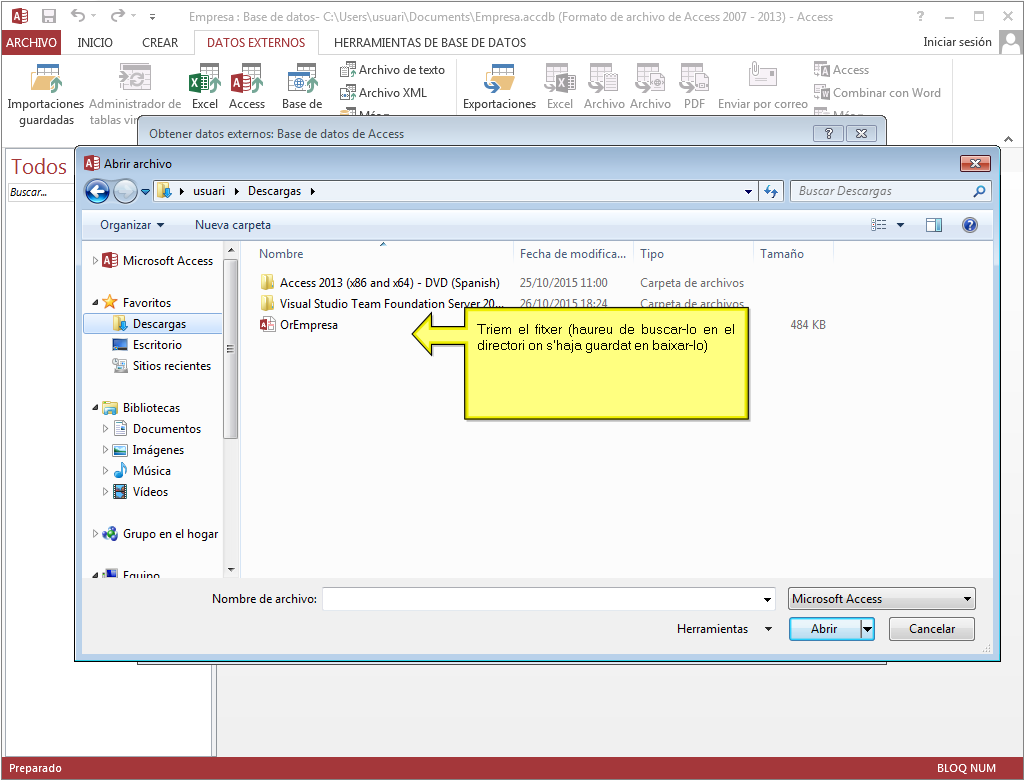Click the search magnifier in Buscar Descargas
This screenshot has height=780, width=1024.
(x=979, y=191)
